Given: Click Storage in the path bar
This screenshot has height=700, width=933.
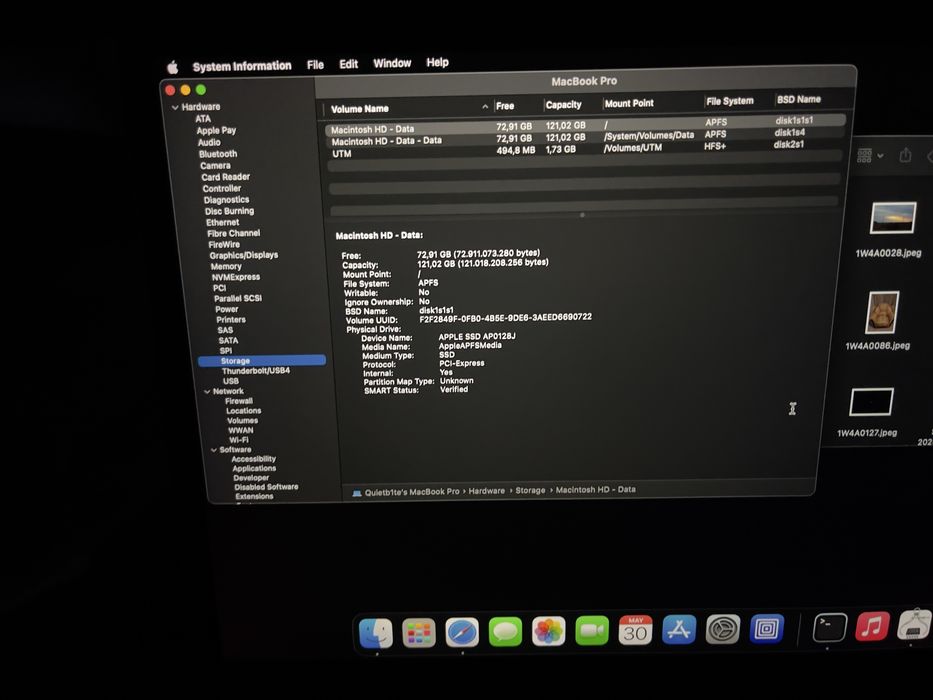Looking at the screenshot, I should pos(530,490).
